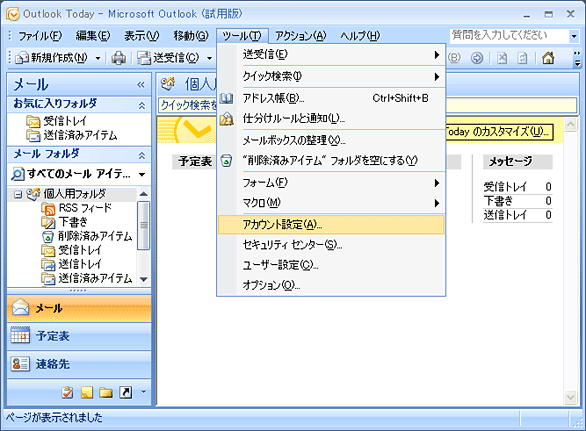Image resolution: width=586 pixels, height=431 pixels.
Task: Collapse the お気に入りフォルダ section
Action: [142, 106]
